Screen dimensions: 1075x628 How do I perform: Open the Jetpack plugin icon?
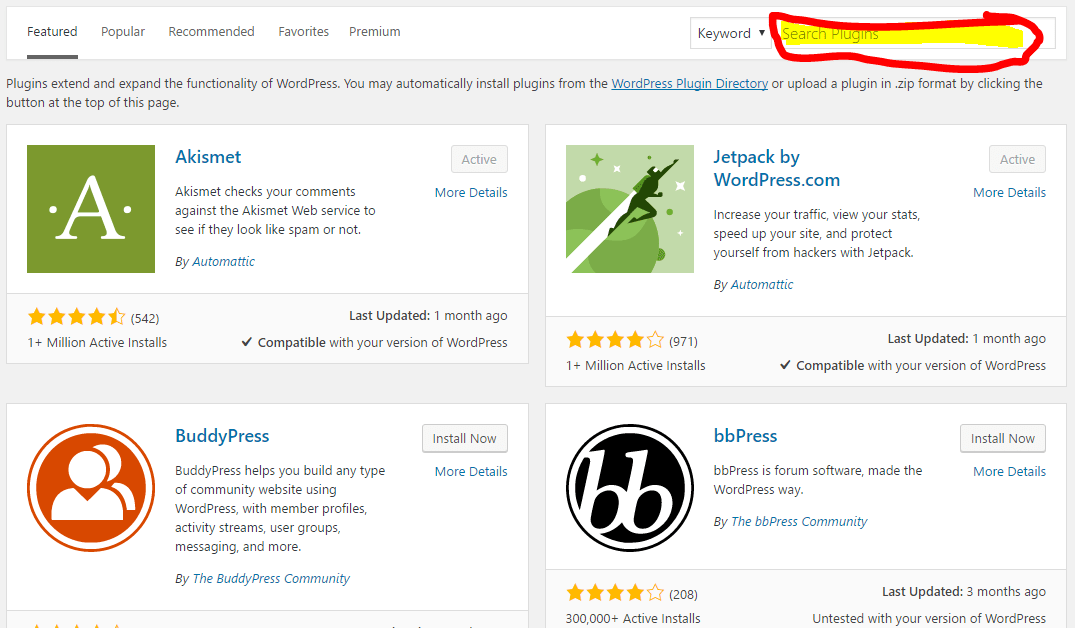629,208
